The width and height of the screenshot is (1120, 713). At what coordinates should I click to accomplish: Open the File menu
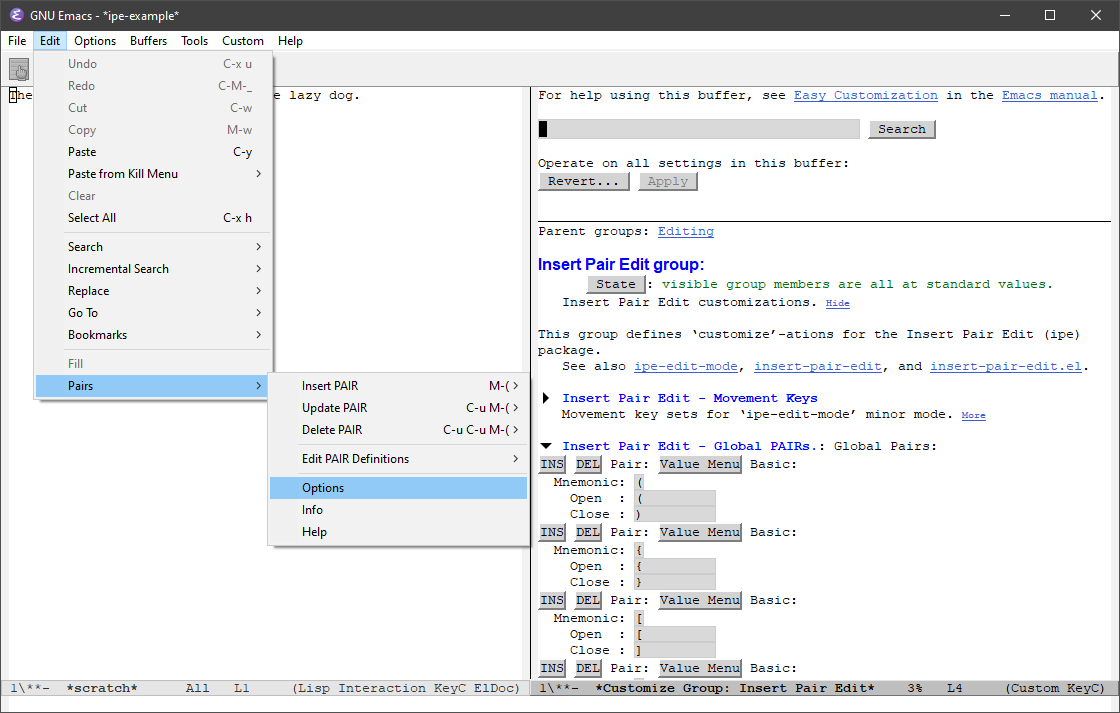[17, 41]
